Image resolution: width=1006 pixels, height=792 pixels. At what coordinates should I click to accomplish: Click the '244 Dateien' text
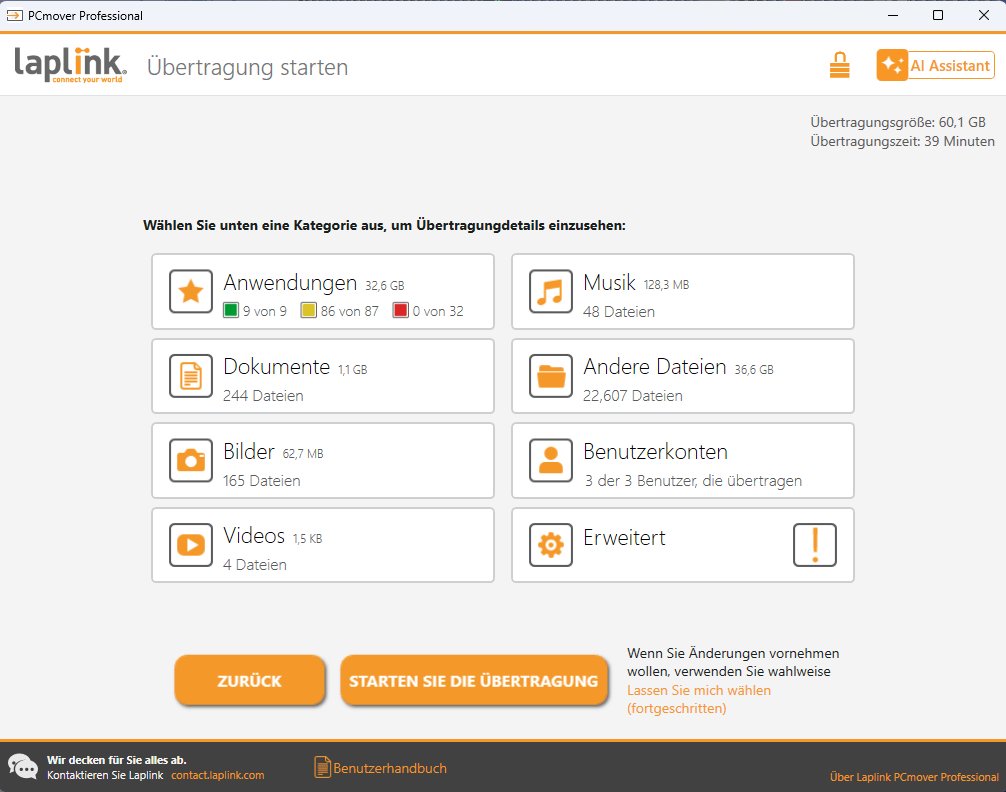(x=263, y=396)
